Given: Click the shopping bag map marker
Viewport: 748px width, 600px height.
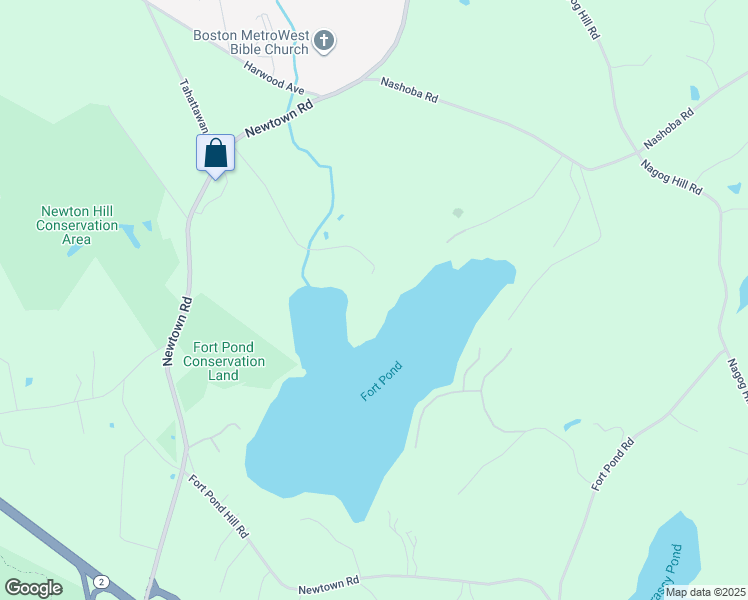Looking at the screenshot, I should [x=216, y=156].
